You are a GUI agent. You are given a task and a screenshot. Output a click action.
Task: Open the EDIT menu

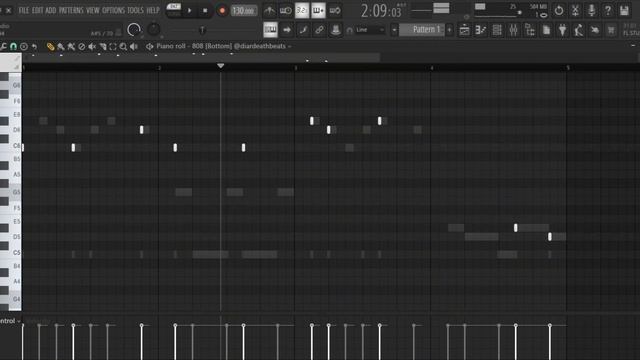coord(38,10)
